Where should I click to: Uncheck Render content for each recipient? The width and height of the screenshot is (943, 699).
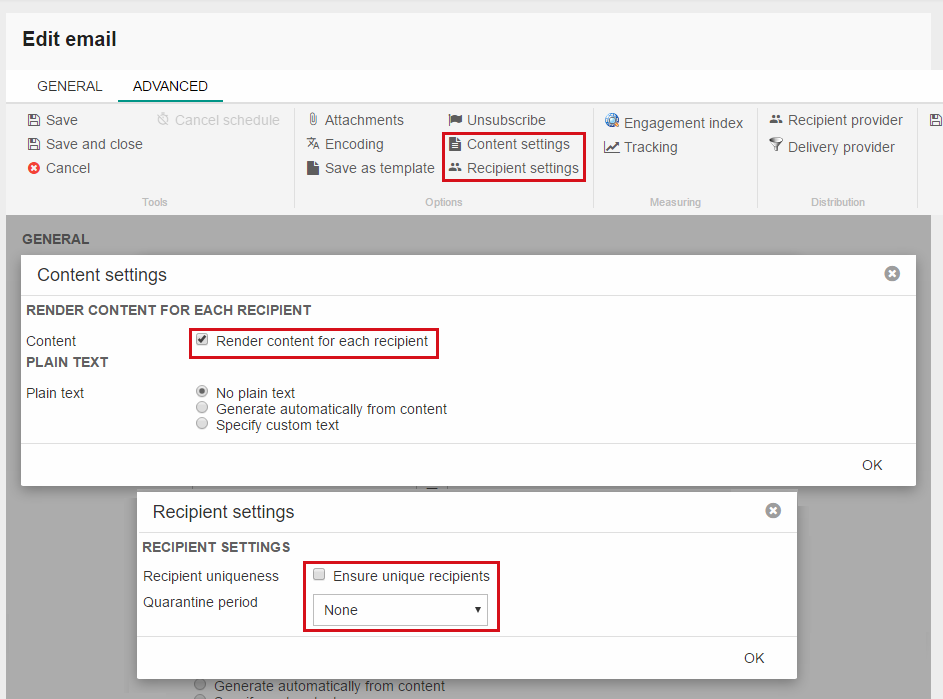coord(203,340)
